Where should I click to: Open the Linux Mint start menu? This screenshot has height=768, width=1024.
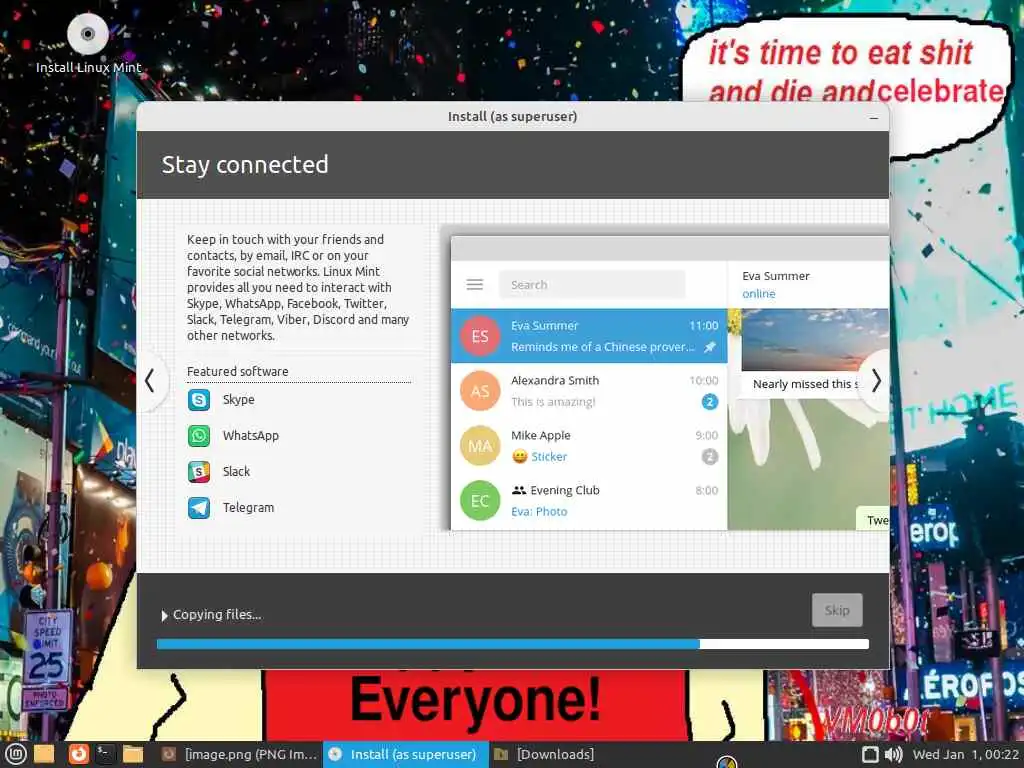pos(15,754)
